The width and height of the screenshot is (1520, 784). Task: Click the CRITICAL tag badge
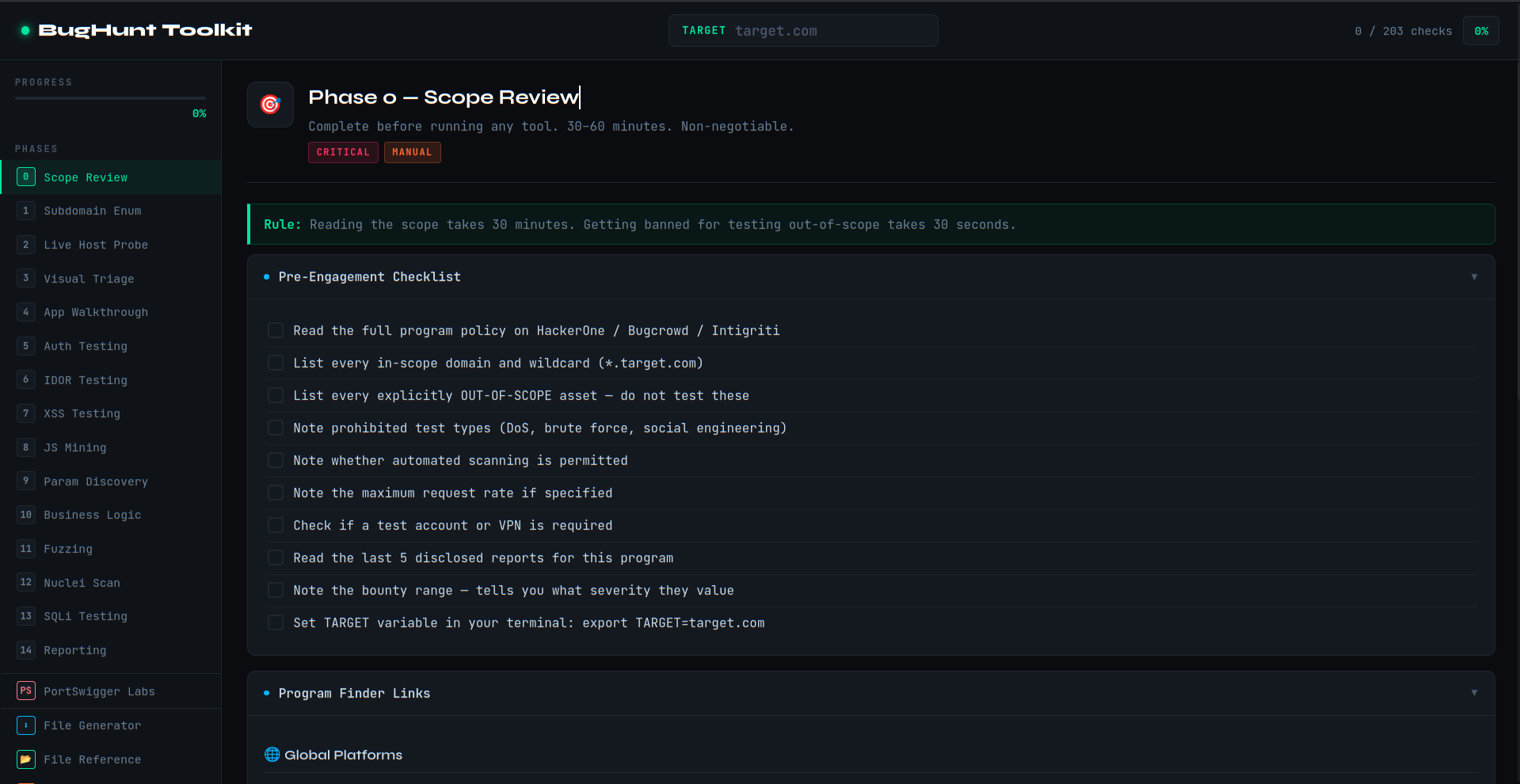click(343, 152)
